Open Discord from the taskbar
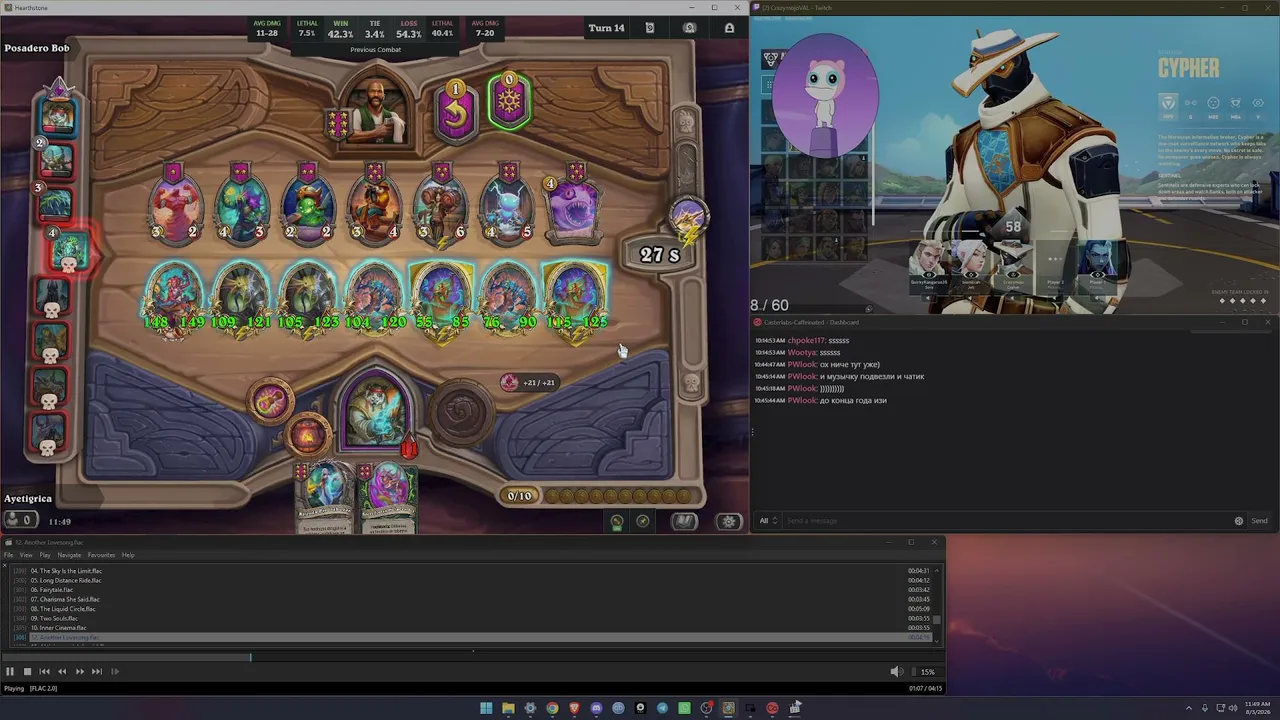Screen dimensions: 1280x720 (596, 708)
